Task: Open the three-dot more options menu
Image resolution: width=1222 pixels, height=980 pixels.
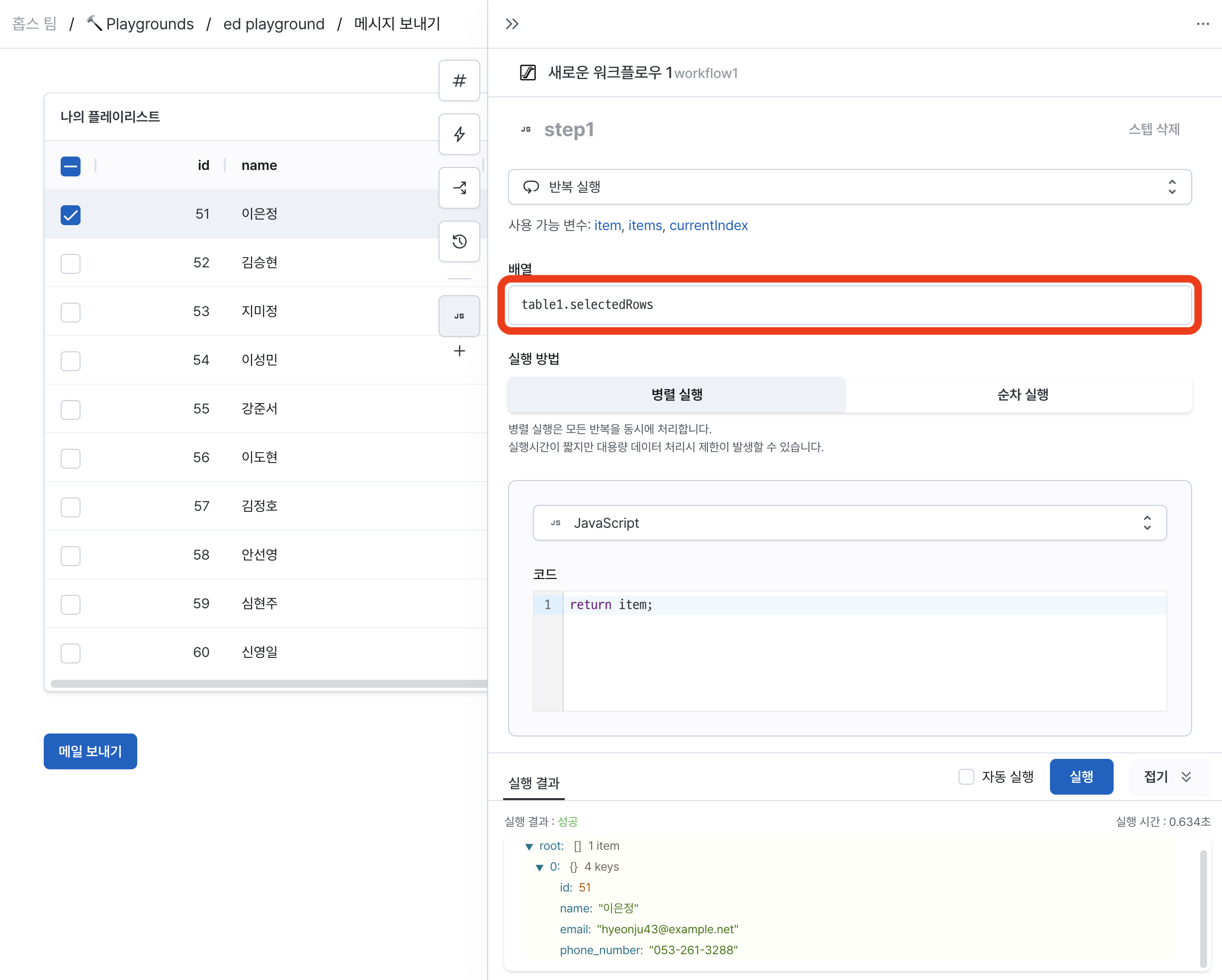Action: tap(1202, 24)
